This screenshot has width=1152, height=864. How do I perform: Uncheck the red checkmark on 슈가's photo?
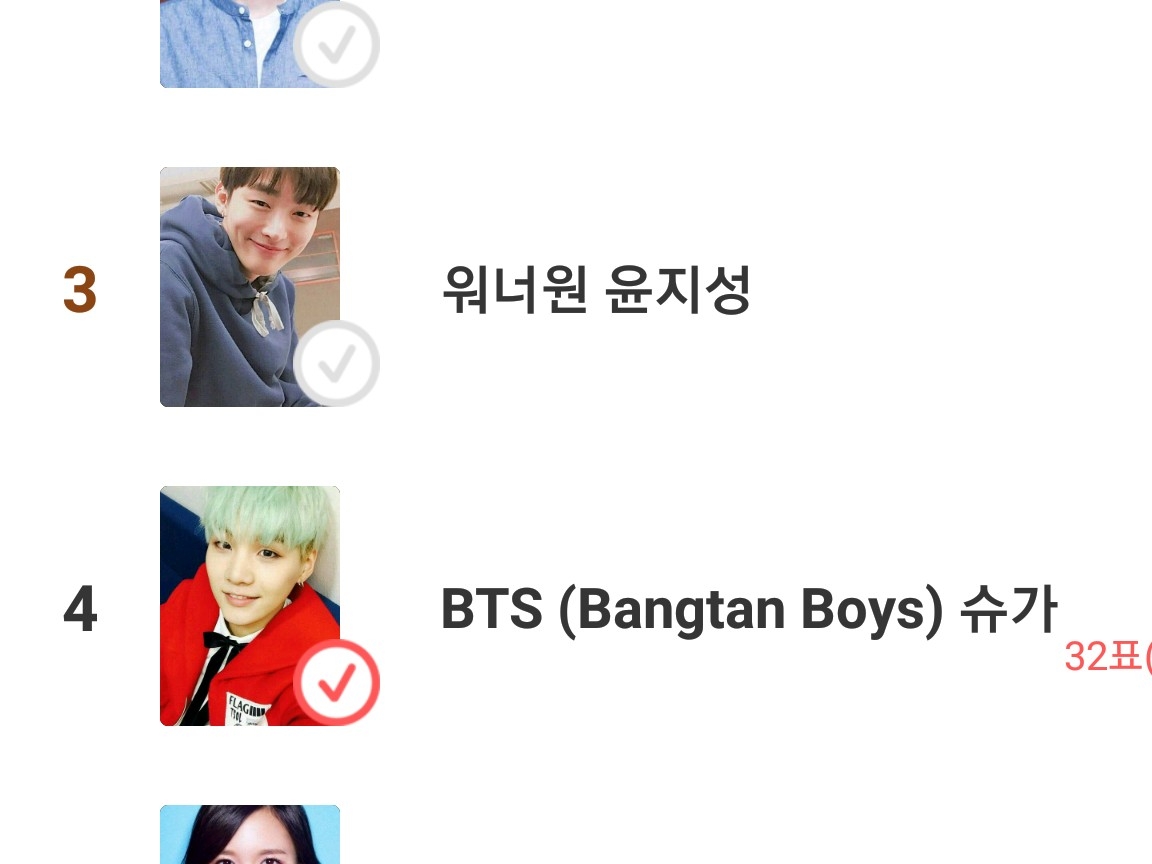coord(336,682)
